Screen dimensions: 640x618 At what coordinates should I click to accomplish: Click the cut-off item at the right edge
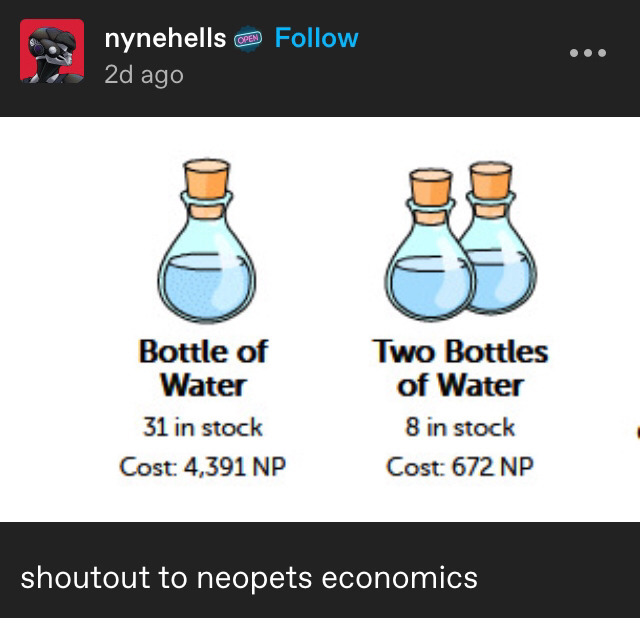638,431
